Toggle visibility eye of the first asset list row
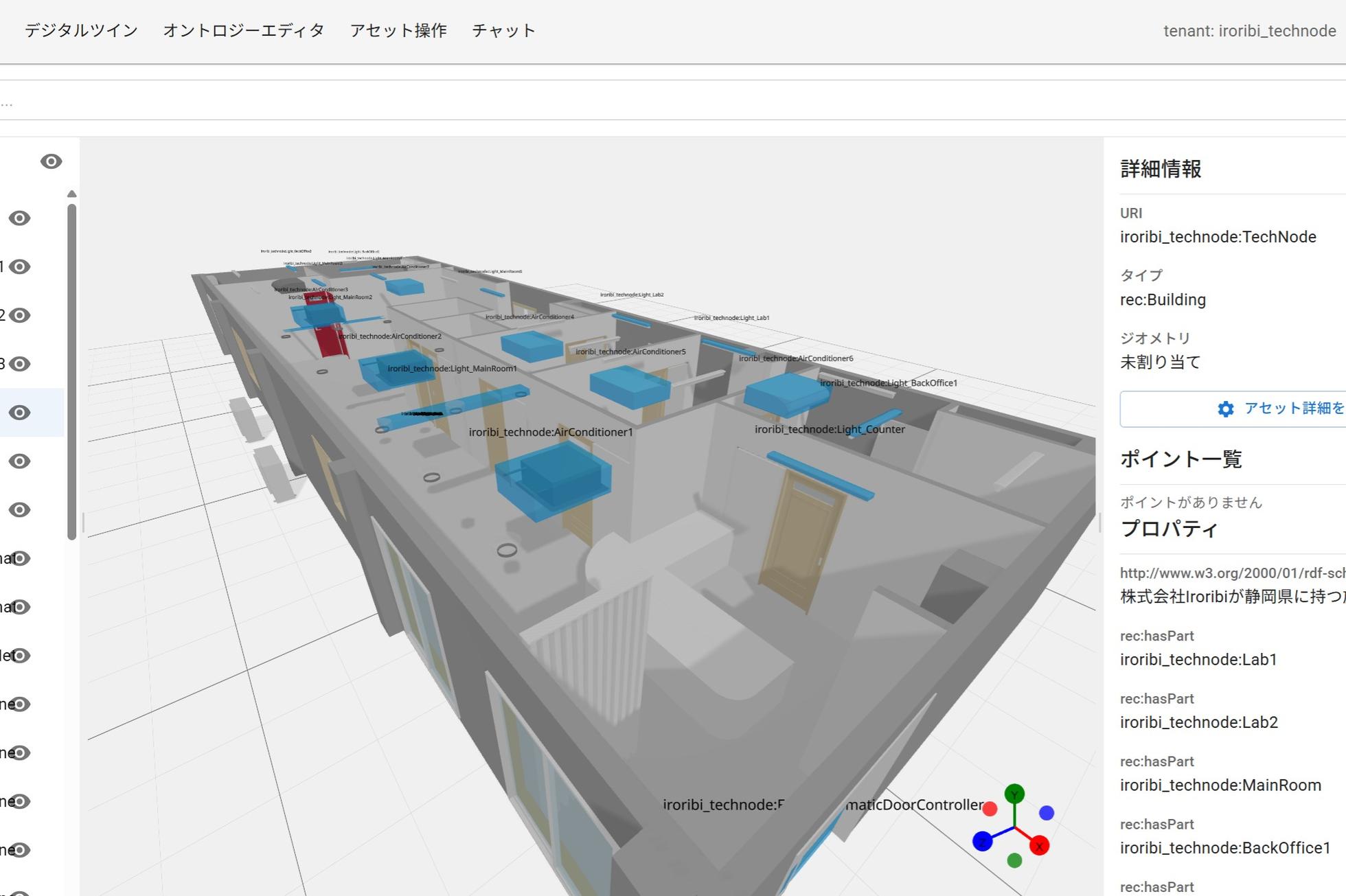 (19, 218)
